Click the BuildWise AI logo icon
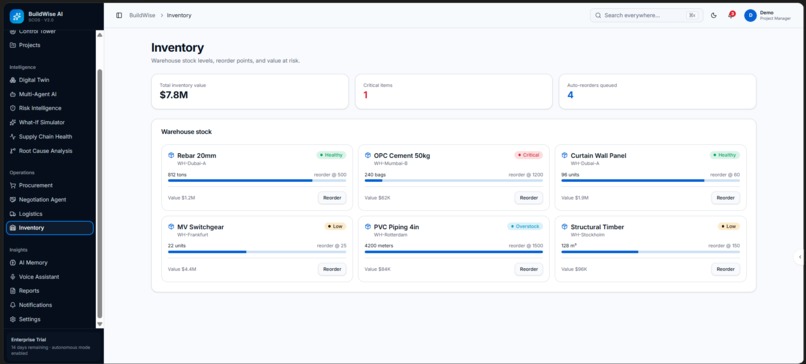Screen dimensions: 806x364 16,16
